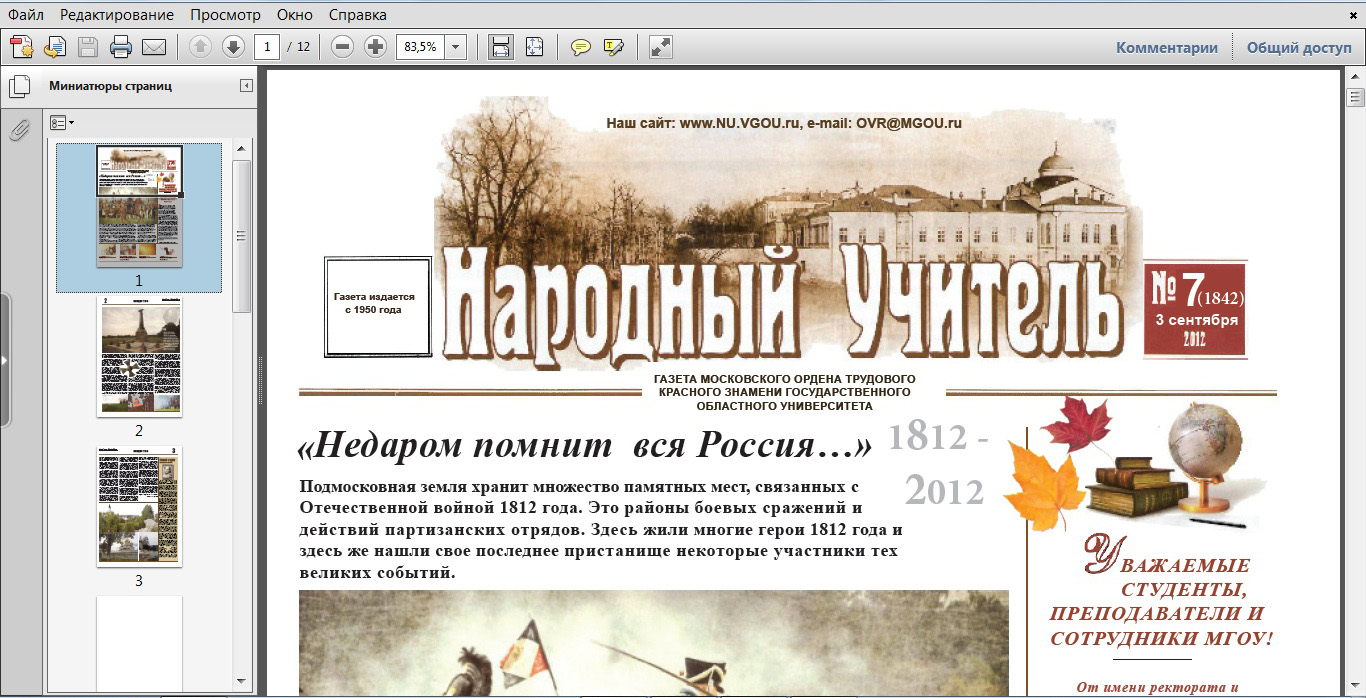This screenshot has width=1366, height=698.
Task: Click the Create PDF icon
Action: tap(22, 47)
